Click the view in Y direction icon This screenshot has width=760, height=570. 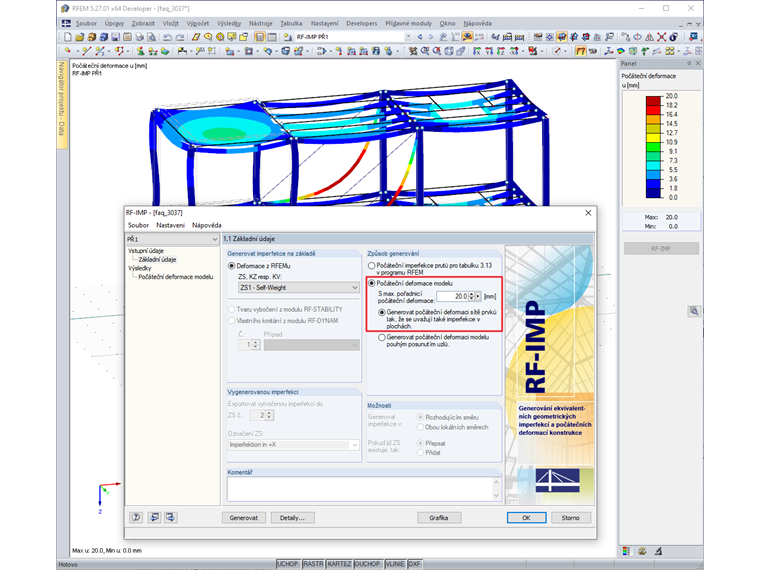[x=490, y=51]
